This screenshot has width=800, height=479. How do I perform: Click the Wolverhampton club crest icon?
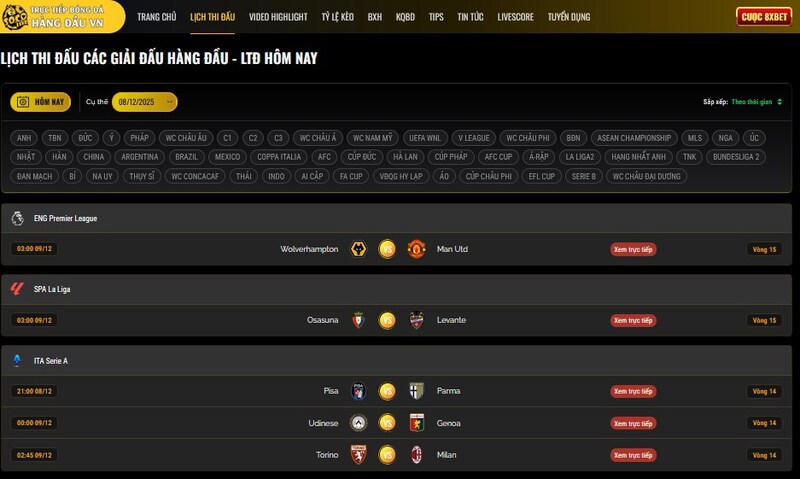pyautogui.click(x=358, y=249)
